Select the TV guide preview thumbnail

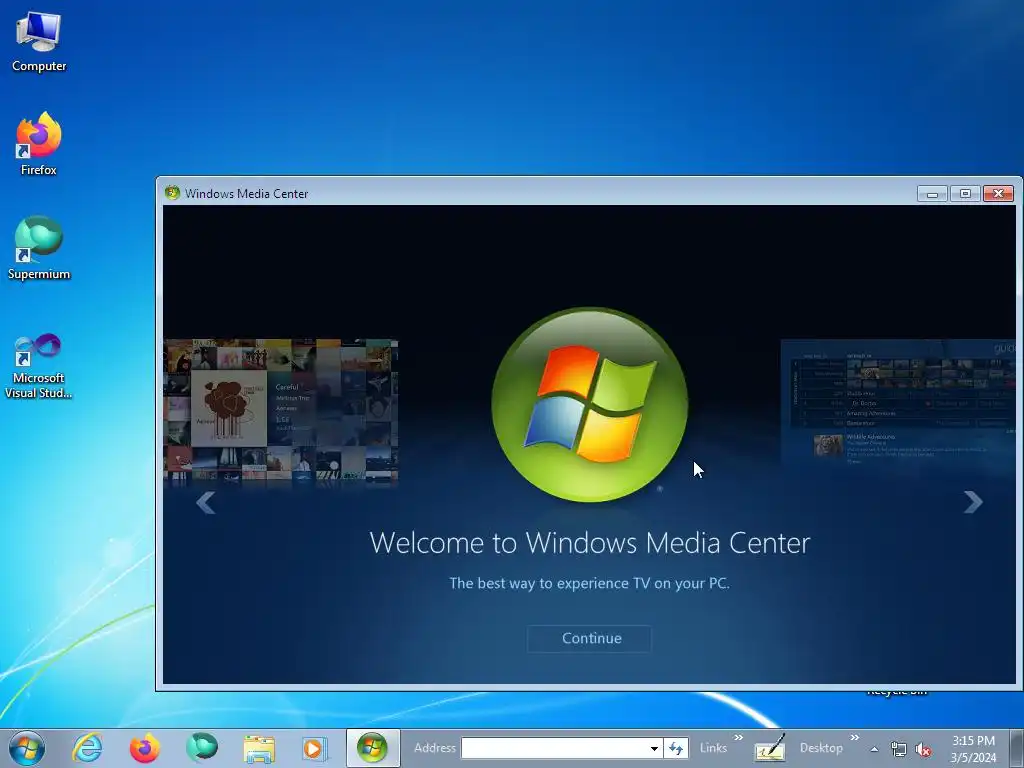[898, 404]
